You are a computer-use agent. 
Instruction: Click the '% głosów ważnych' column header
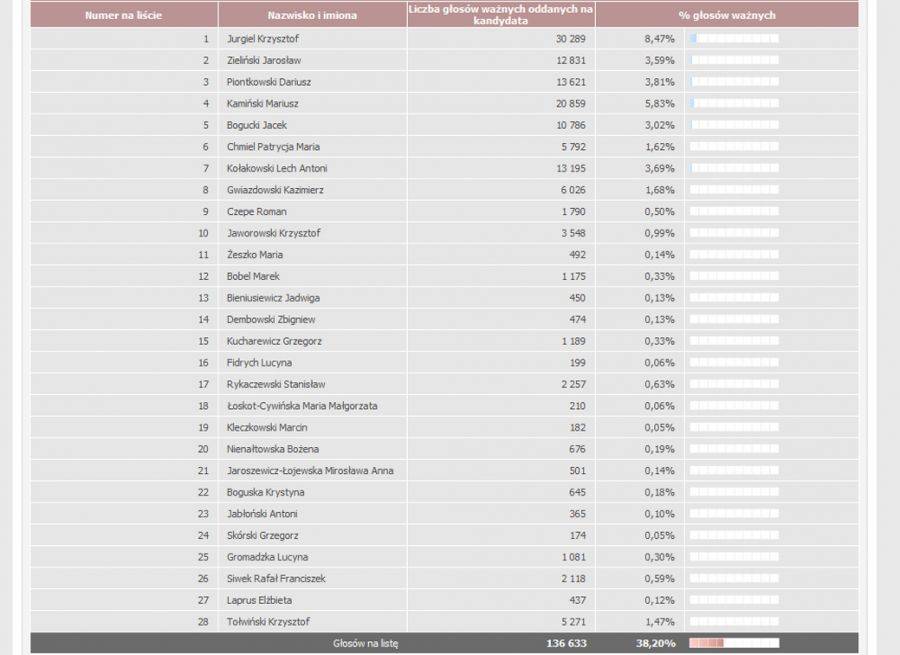point(727,15)
